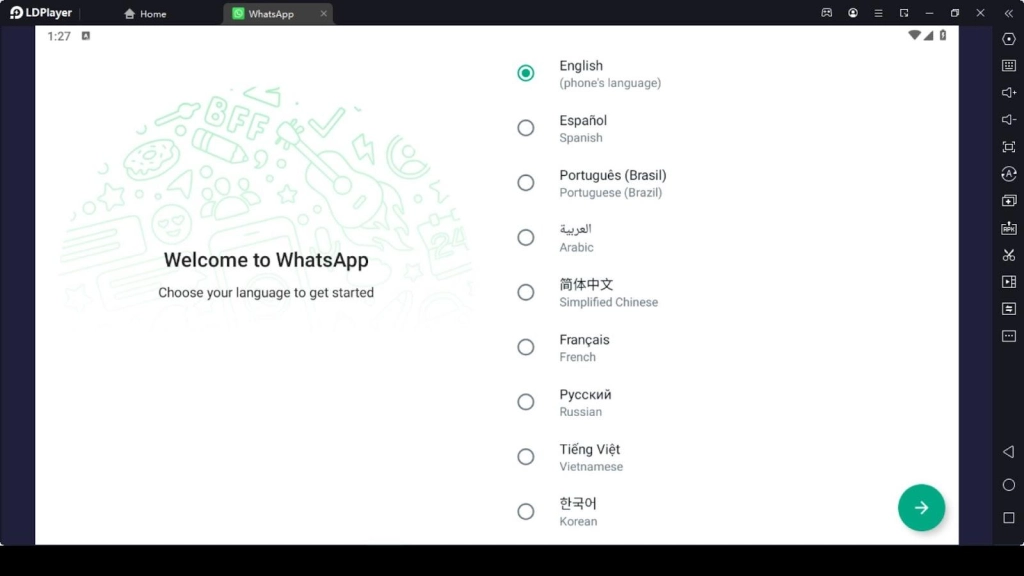Open the synchronizer icon in sidebar
The width and height of the screenshot is (1024, 576).
(1008, 309)
